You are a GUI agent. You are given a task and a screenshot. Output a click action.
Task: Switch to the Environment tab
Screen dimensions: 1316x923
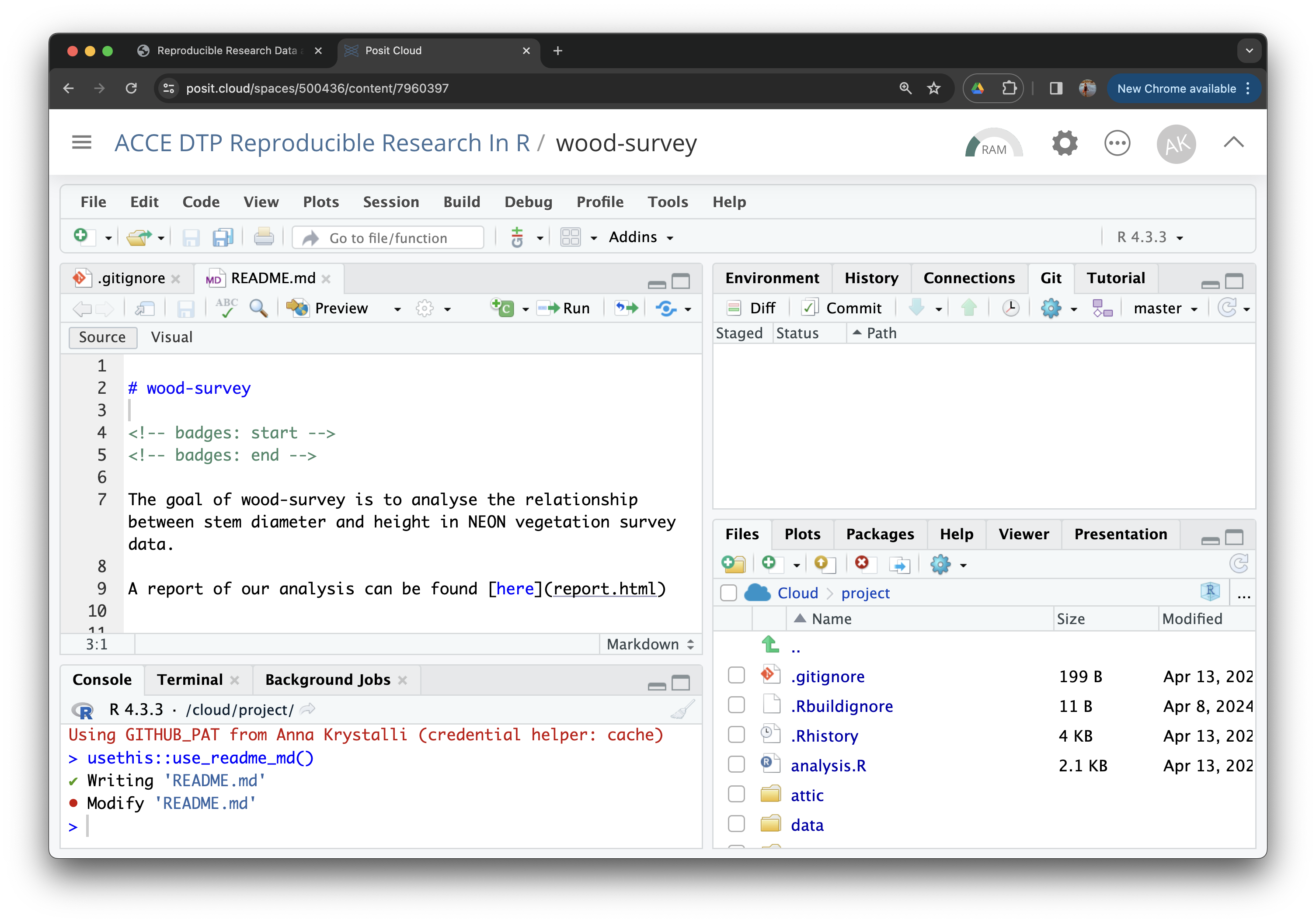[772, 278]
